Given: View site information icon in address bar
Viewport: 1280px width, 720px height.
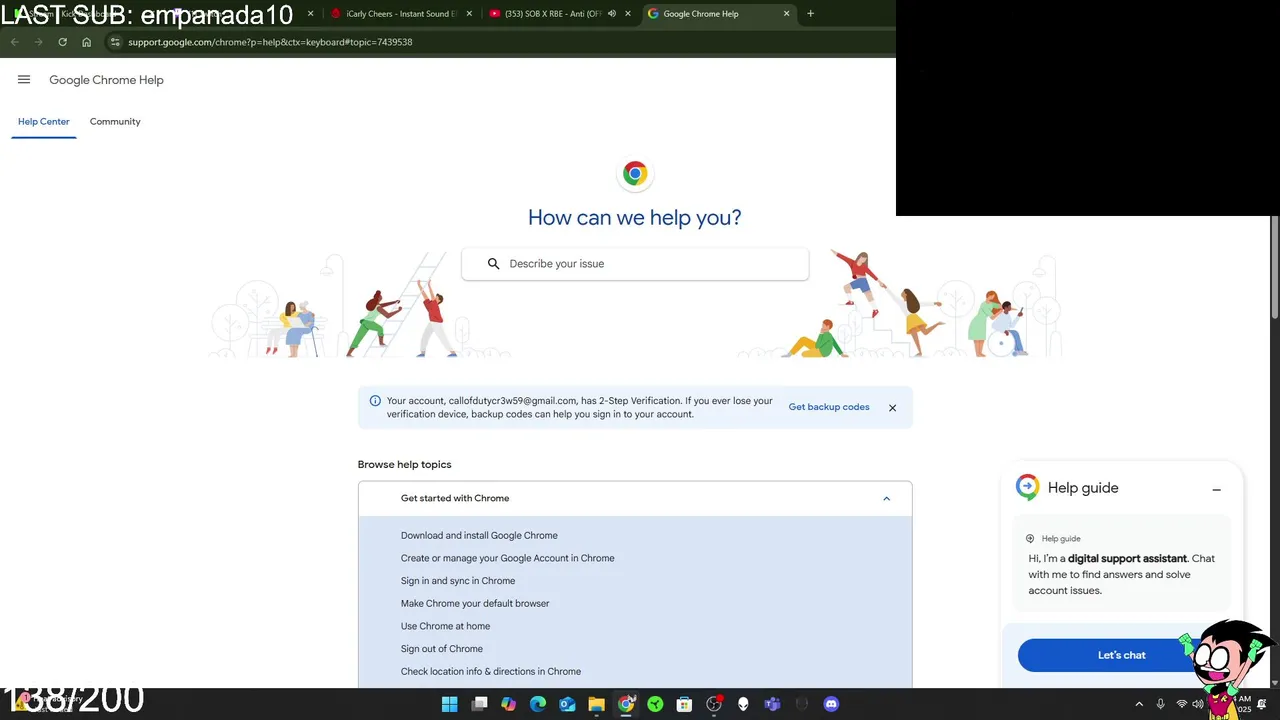Looking at the screenshot, I should [x=115, y=42].
